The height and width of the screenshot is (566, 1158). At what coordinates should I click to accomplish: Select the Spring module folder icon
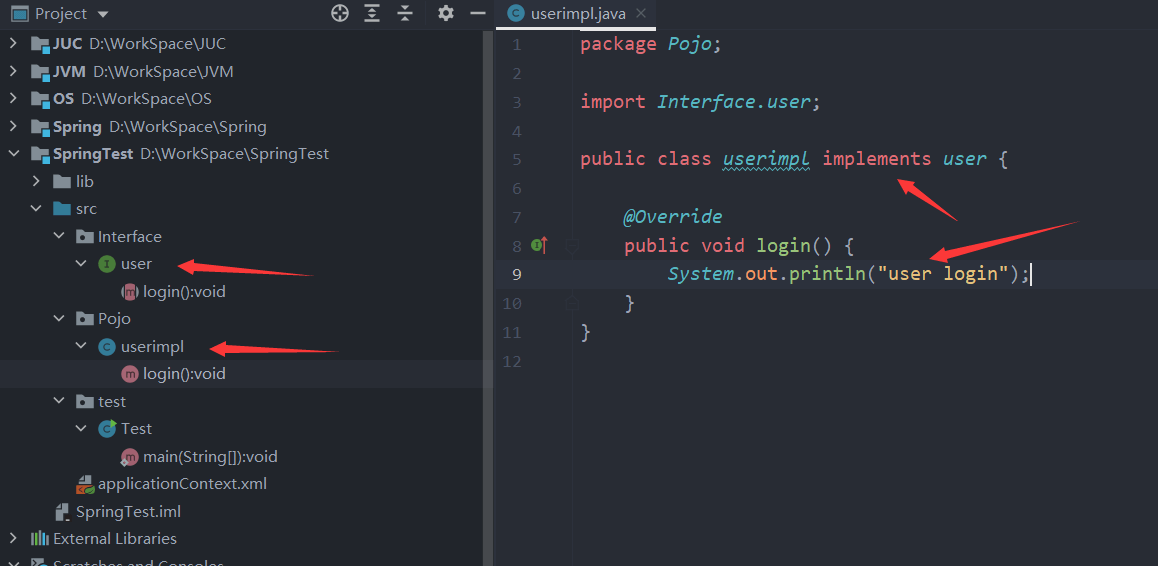click(39, 126)
